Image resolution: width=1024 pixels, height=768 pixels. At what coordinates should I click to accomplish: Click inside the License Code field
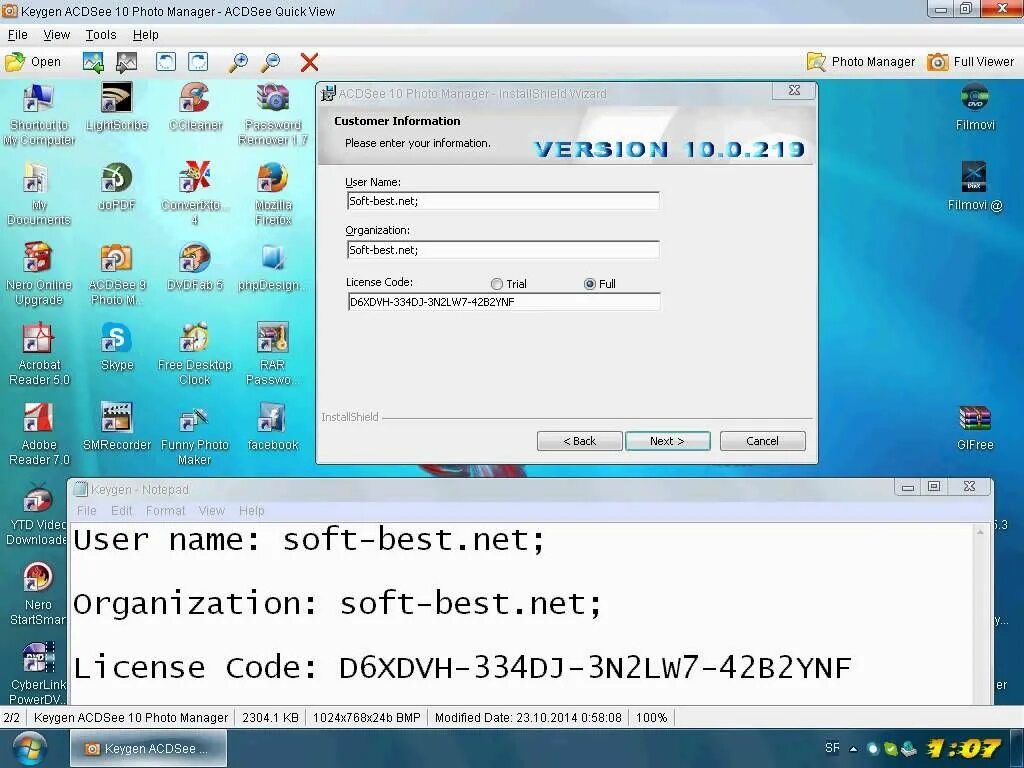pyautogui.click(x=504, y=302)
